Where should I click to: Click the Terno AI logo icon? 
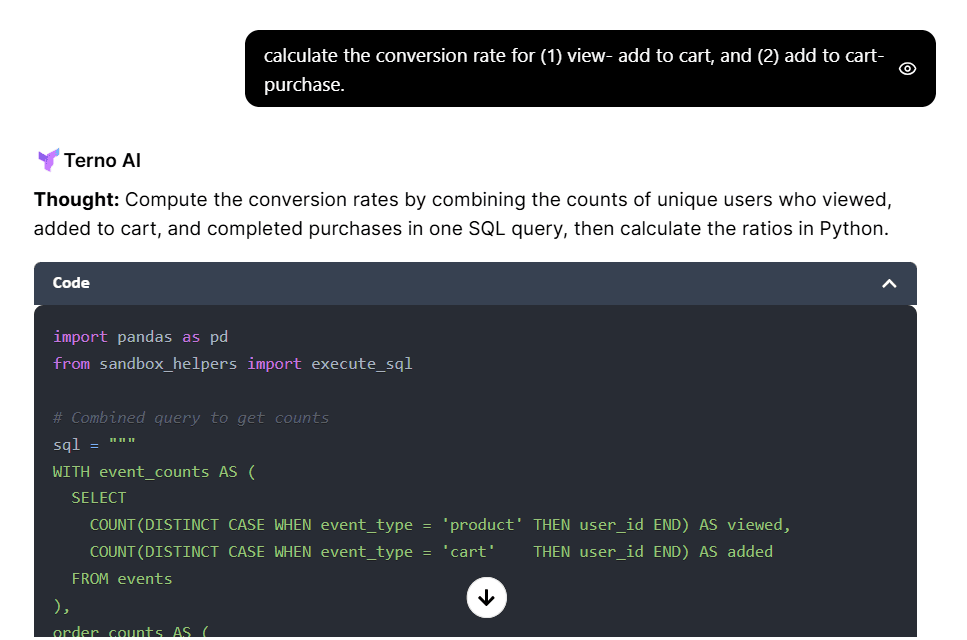(x=48, y=160)
